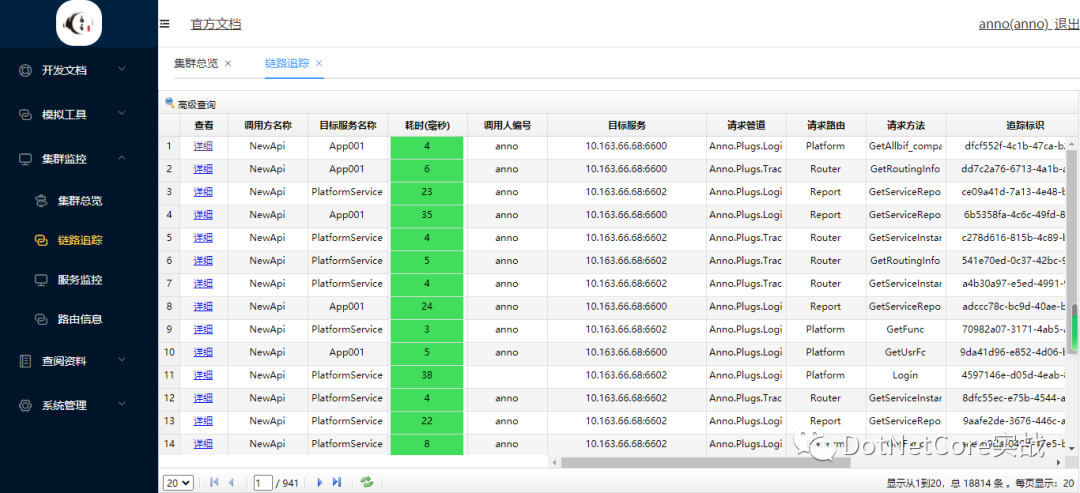Viewport: 1080px width, 493px height.
Task: Go to next page arrow
Action: [x=320, y=482]
